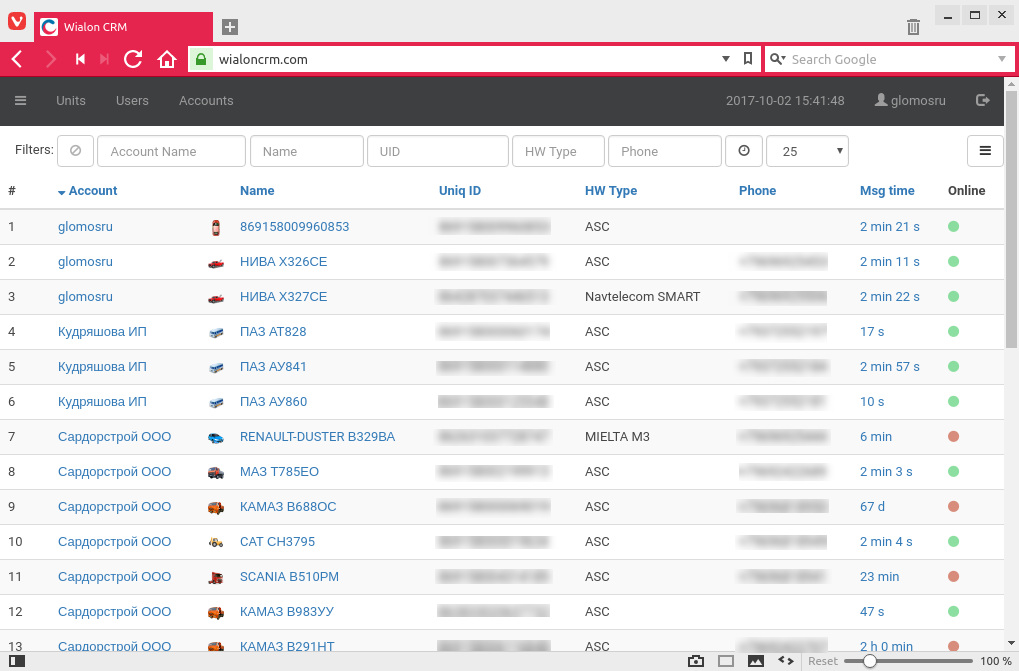Viewport: 1019px width, 671px height.
Task: Open the rows-per-page dropdown showing 25
Action: 807,151
